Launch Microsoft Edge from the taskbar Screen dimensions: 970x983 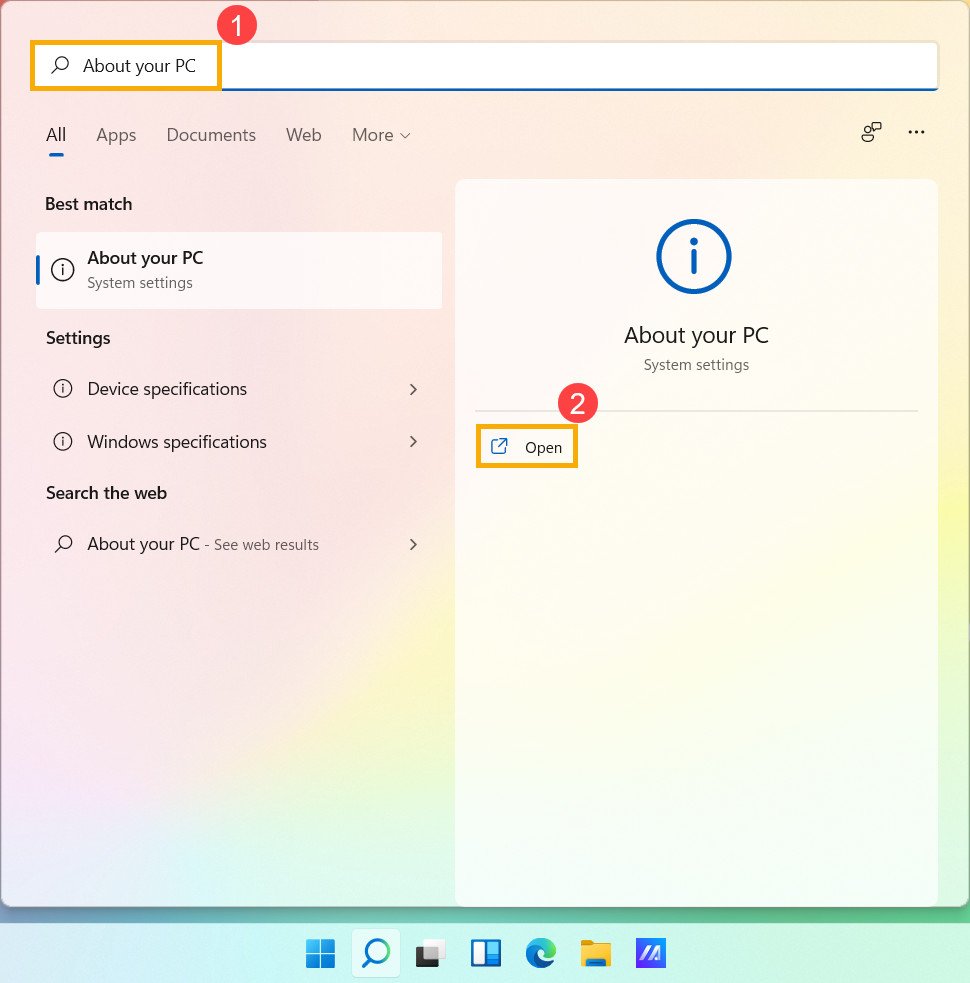point(540,954)
